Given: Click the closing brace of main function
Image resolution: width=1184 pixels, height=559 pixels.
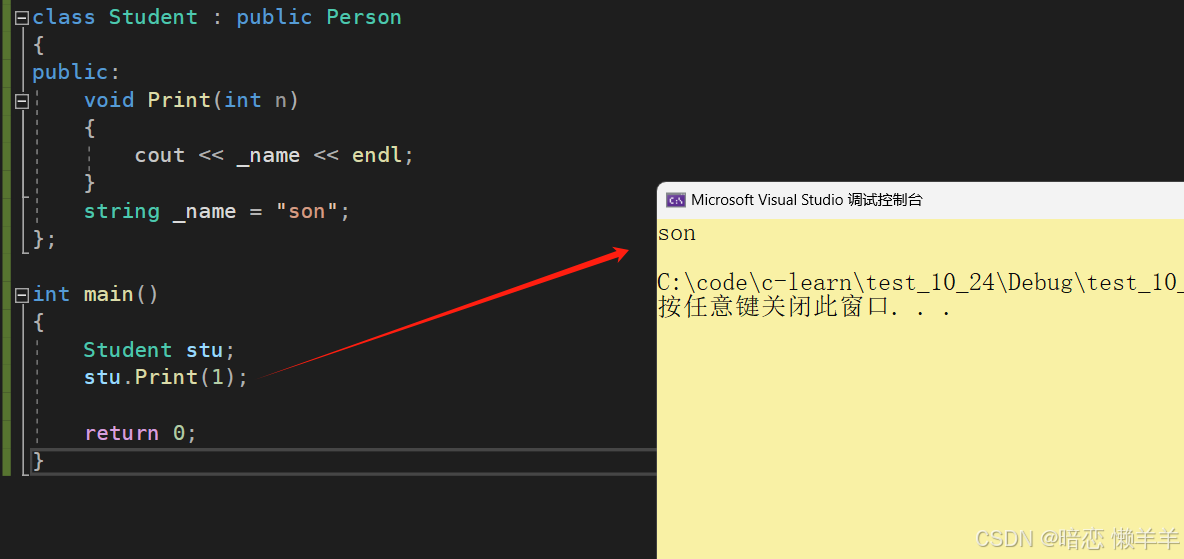Looking at the screenshot, I should [x=39, y=461].
